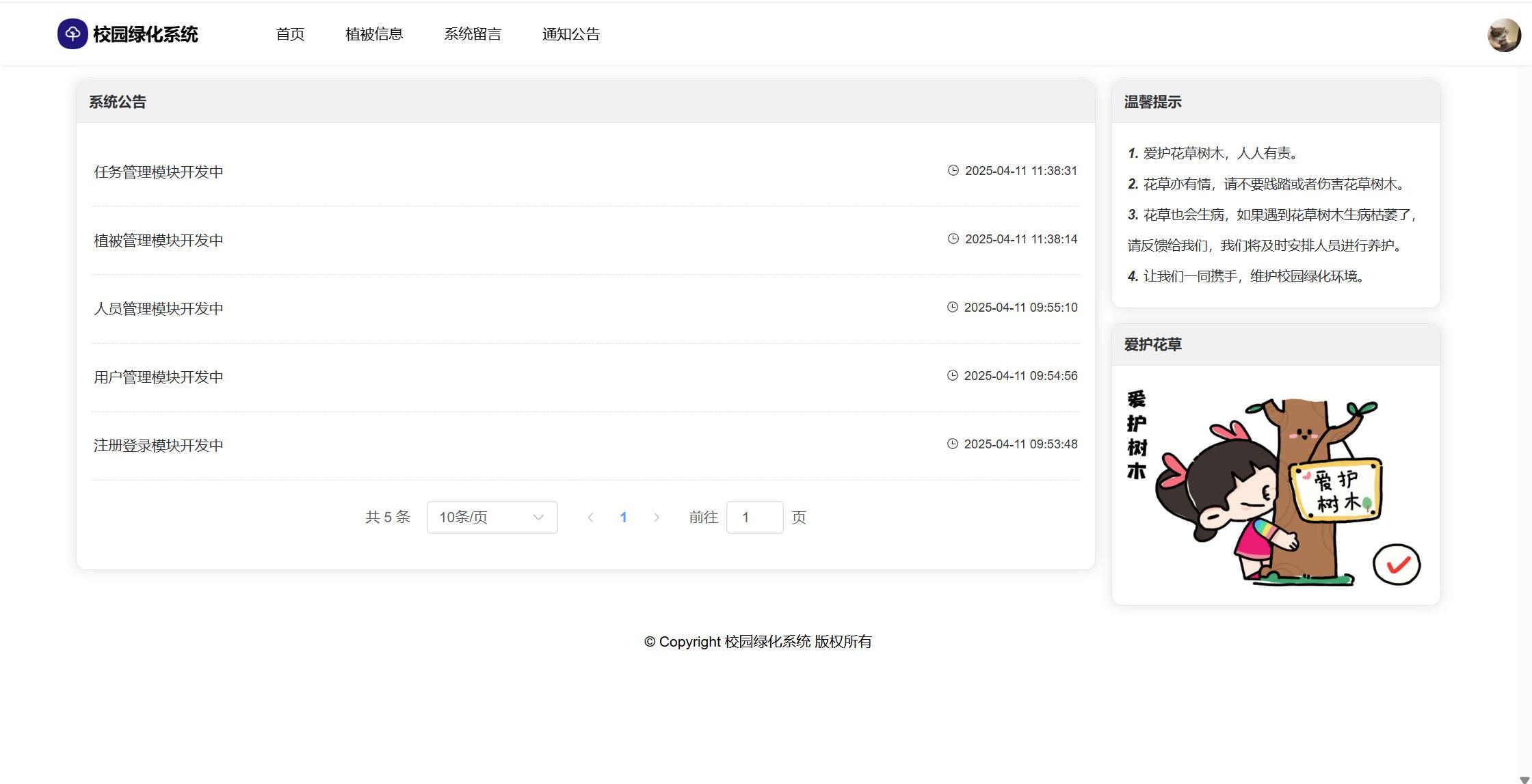
Task: Open the user avatar in top right
Action: pos(1504,35)
